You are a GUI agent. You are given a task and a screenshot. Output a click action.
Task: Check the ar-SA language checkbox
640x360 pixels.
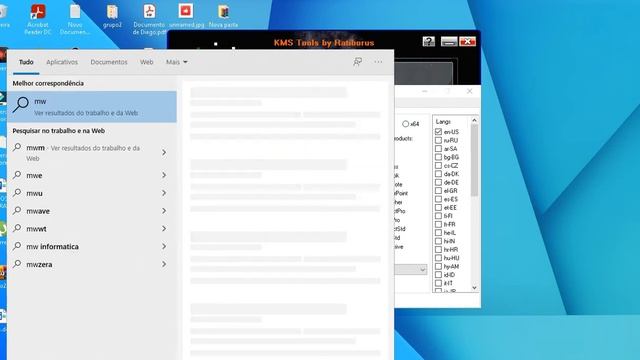point(438,149)
